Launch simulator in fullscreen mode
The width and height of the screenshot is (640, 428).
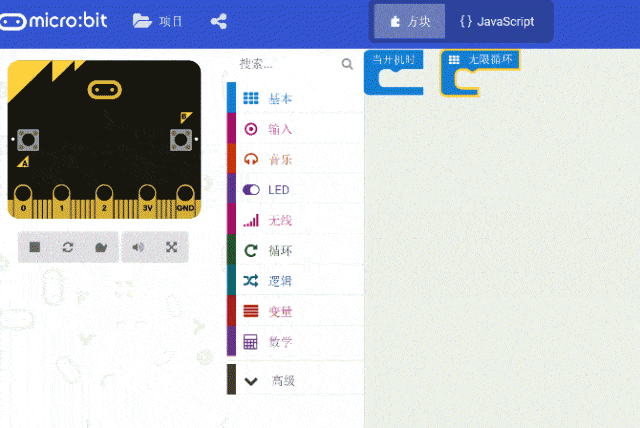click(171, 247)
